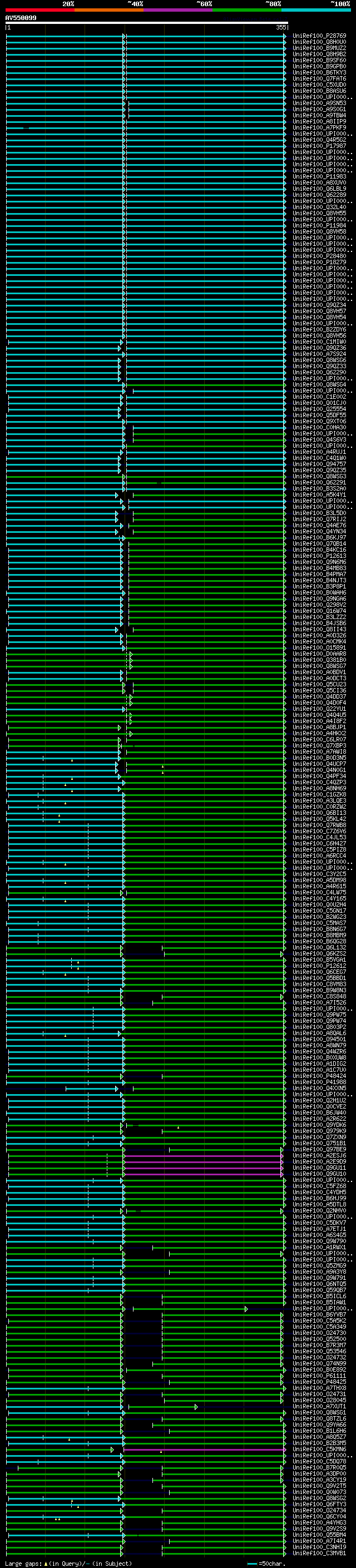Open hit UniRef100_P17987
The image size is (356, 1568).
[x=319, y=146]
